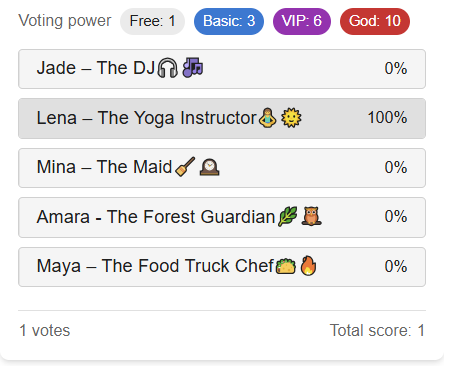The height and width of the screenshot is (366, 454).
Task: Pick Maya – The Food Truck Chef
Action: pyautogui.click(x=222, y=267)
